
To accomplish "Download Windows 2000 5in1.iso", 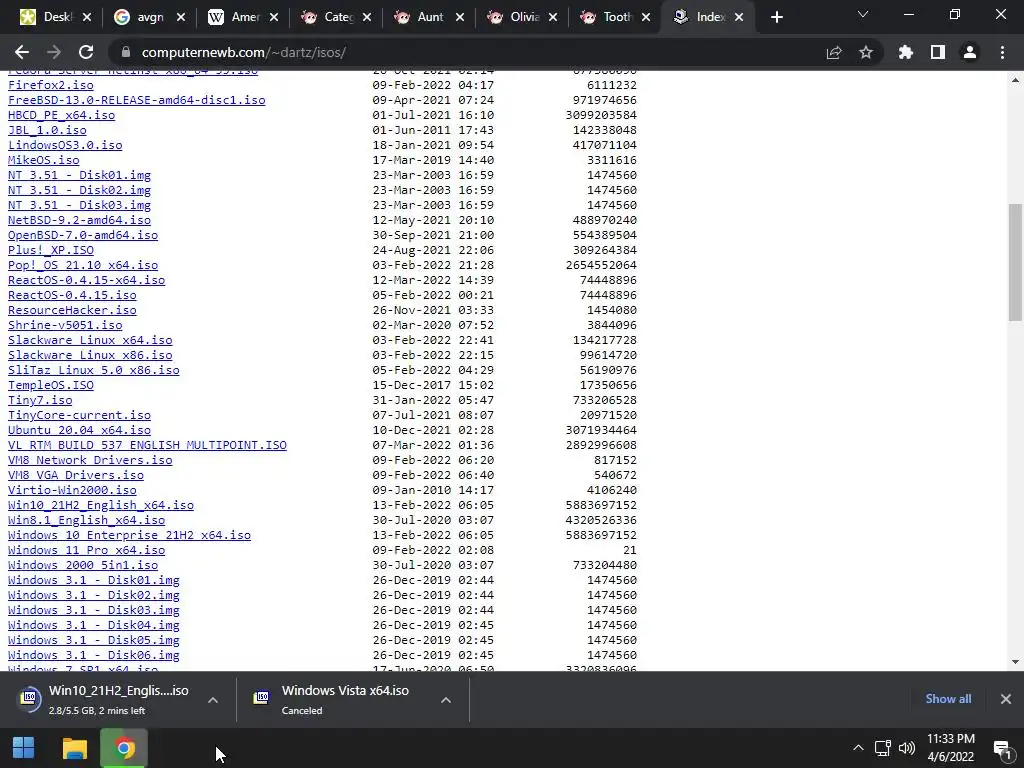I will (x=83, y=566).
